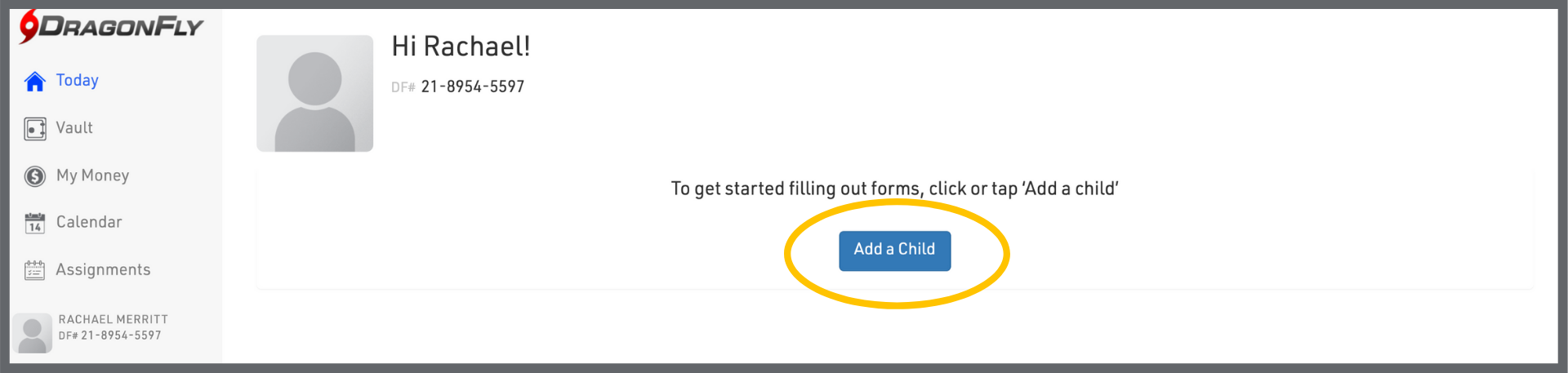Click the Hi Rachael! heading
Screen dimensions: 1568x373
[461, 47]
